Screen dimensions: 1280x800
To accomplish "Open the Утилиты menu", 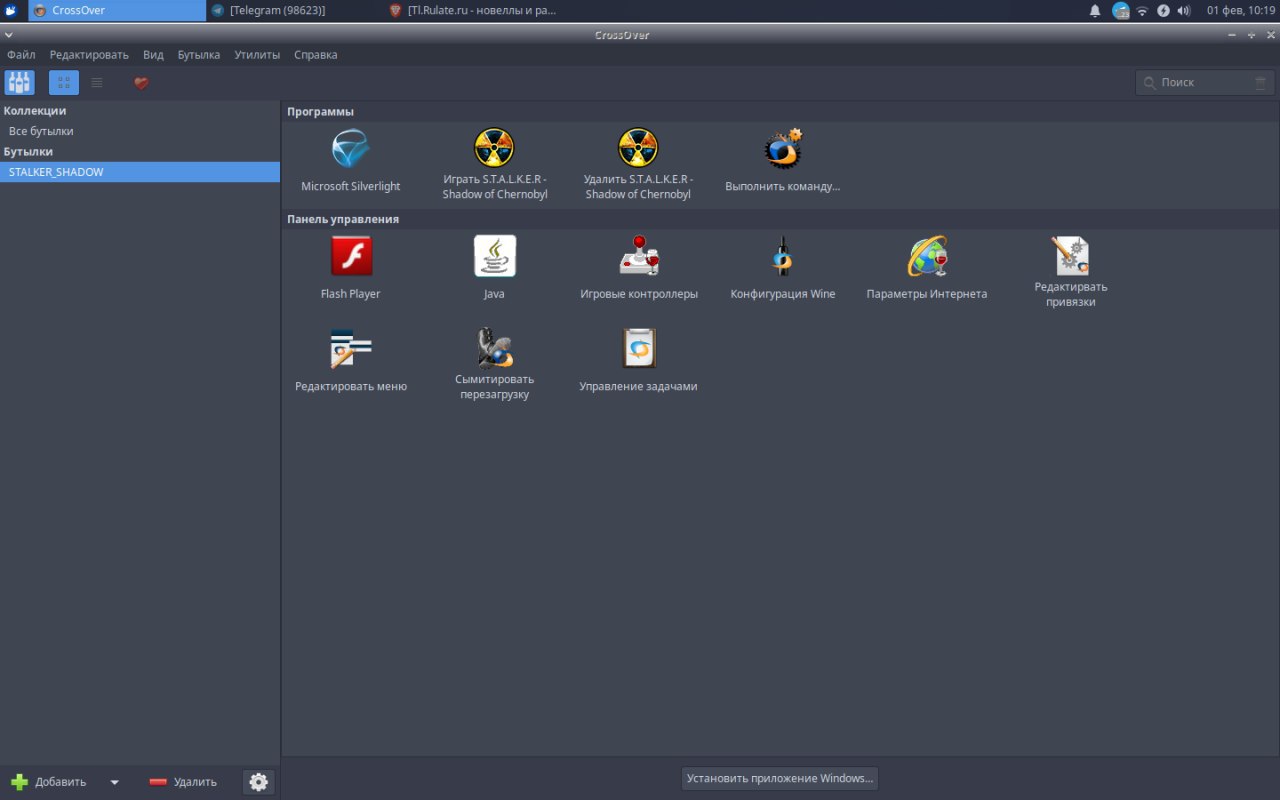I will 257,55.
